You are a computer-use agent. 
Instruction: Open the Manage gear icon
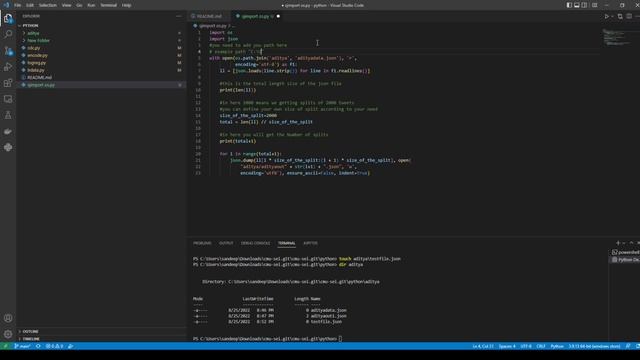pyautogui.click(x=8, y=334)
